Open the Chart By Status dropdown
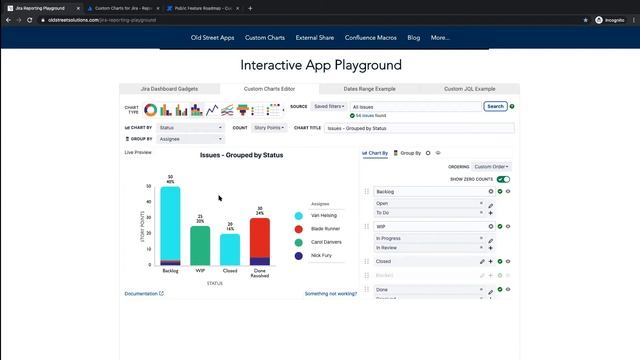Image resolution: width=640 pixels, height=360 pixels. (x=191, y=128)
